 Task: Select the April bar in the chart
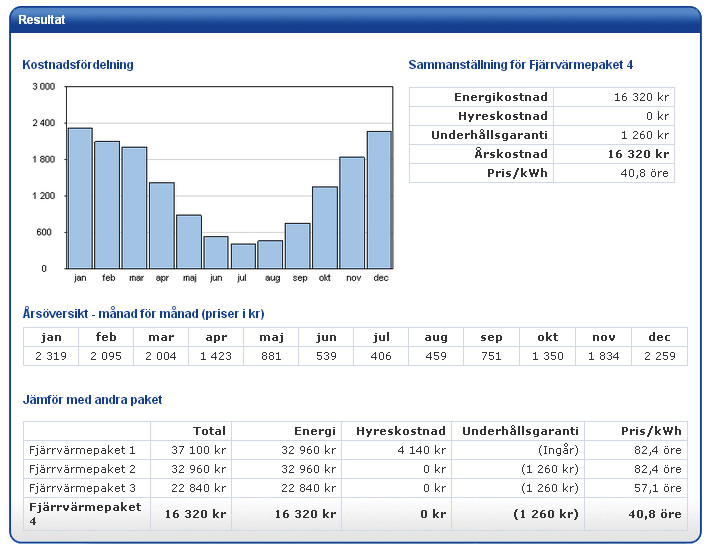pos(162,225)
